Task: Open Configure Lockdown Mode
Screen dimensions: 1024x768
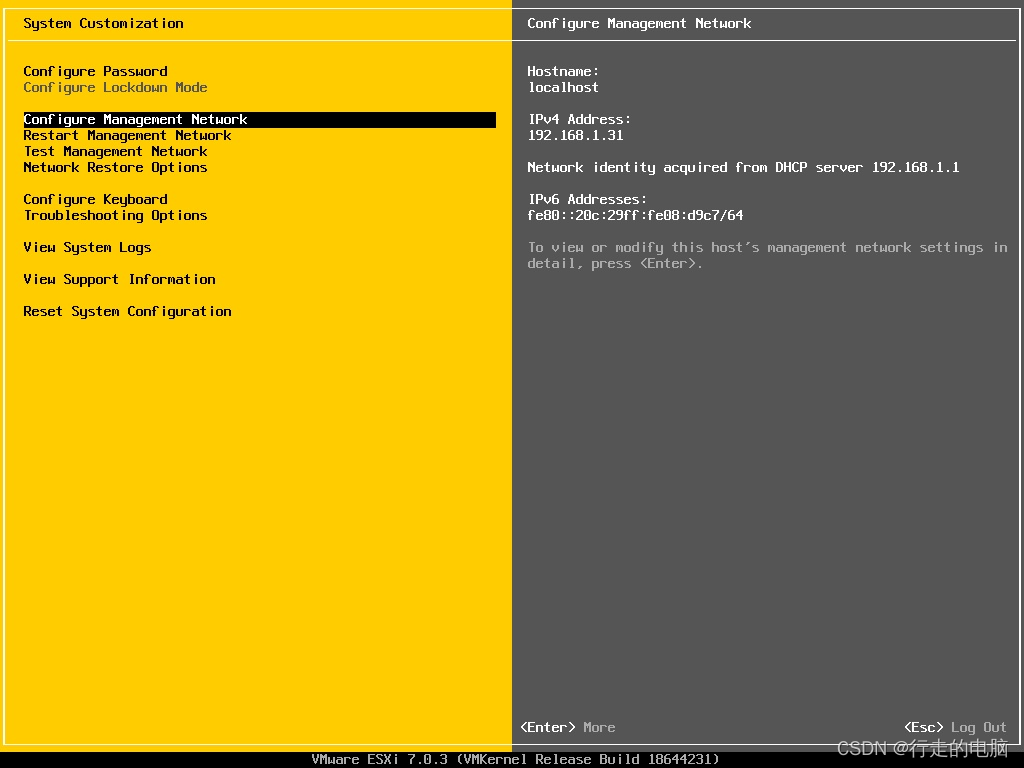Action: point(114,87)
